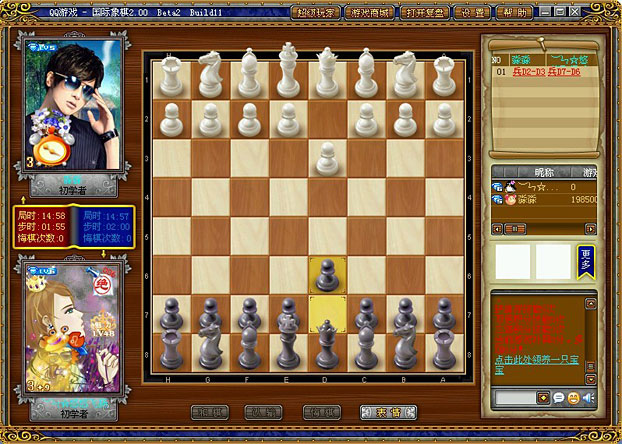Image resolution: width=622 pixels, height=444 pixels.
Task: Click the first white item slot
Action: click(x=512, y=261)
